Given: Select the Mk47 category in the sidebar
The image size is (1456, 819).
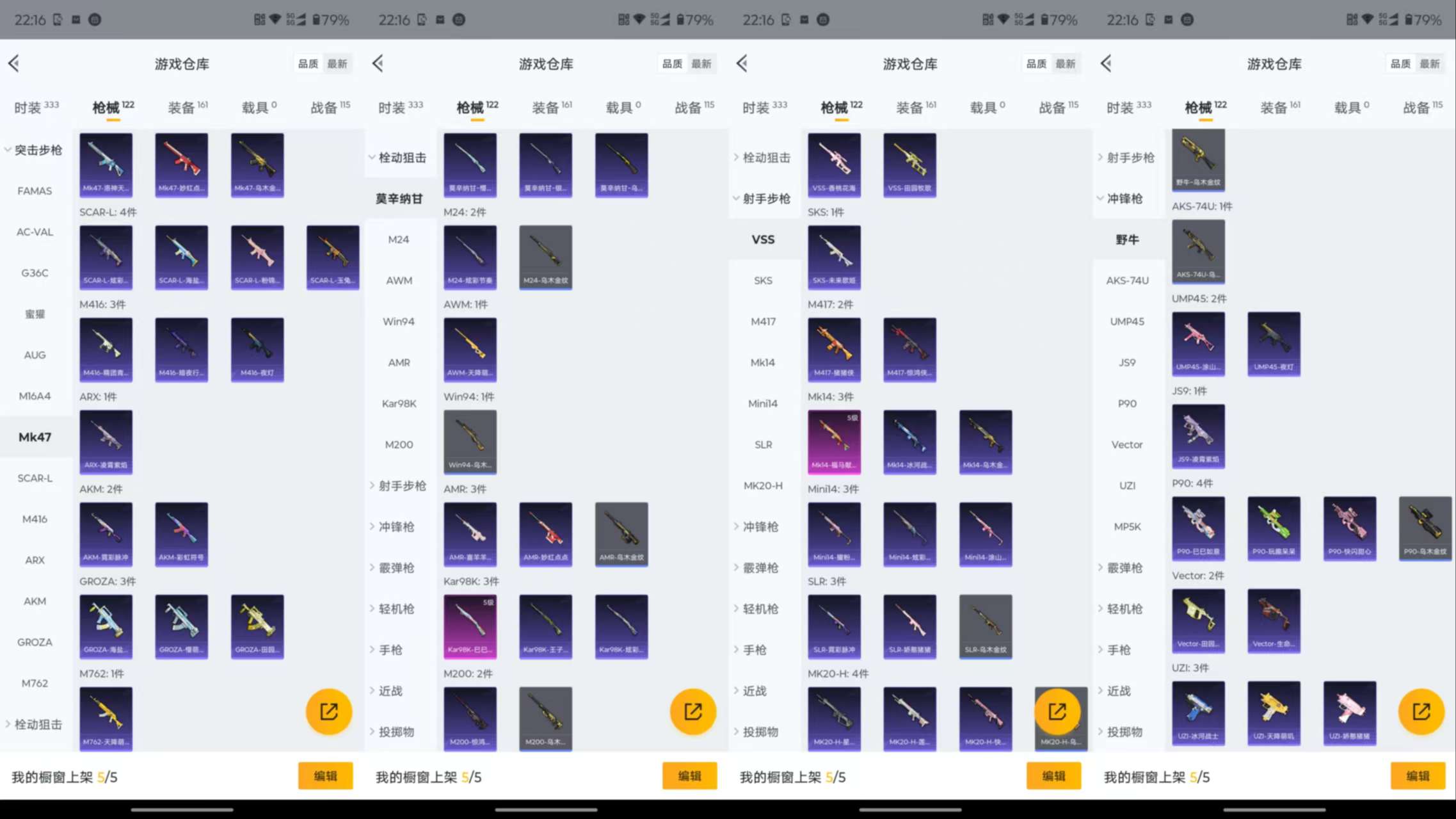Looking at the screenshot, I should click(x=35, y=437).
